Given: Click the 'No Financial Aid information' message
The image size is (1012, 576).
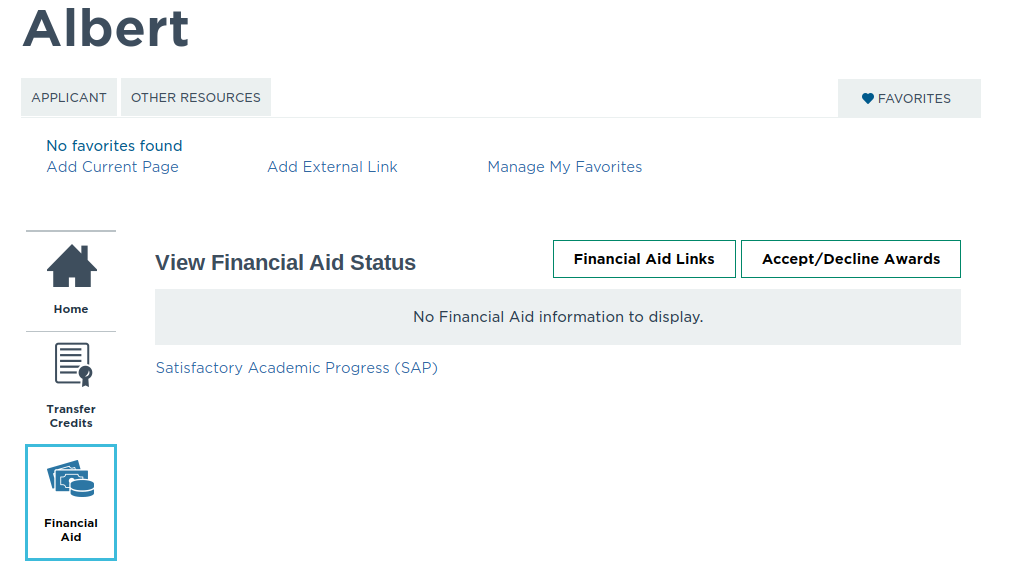Looking at the screenshot, I should click(x=558, y=317).
